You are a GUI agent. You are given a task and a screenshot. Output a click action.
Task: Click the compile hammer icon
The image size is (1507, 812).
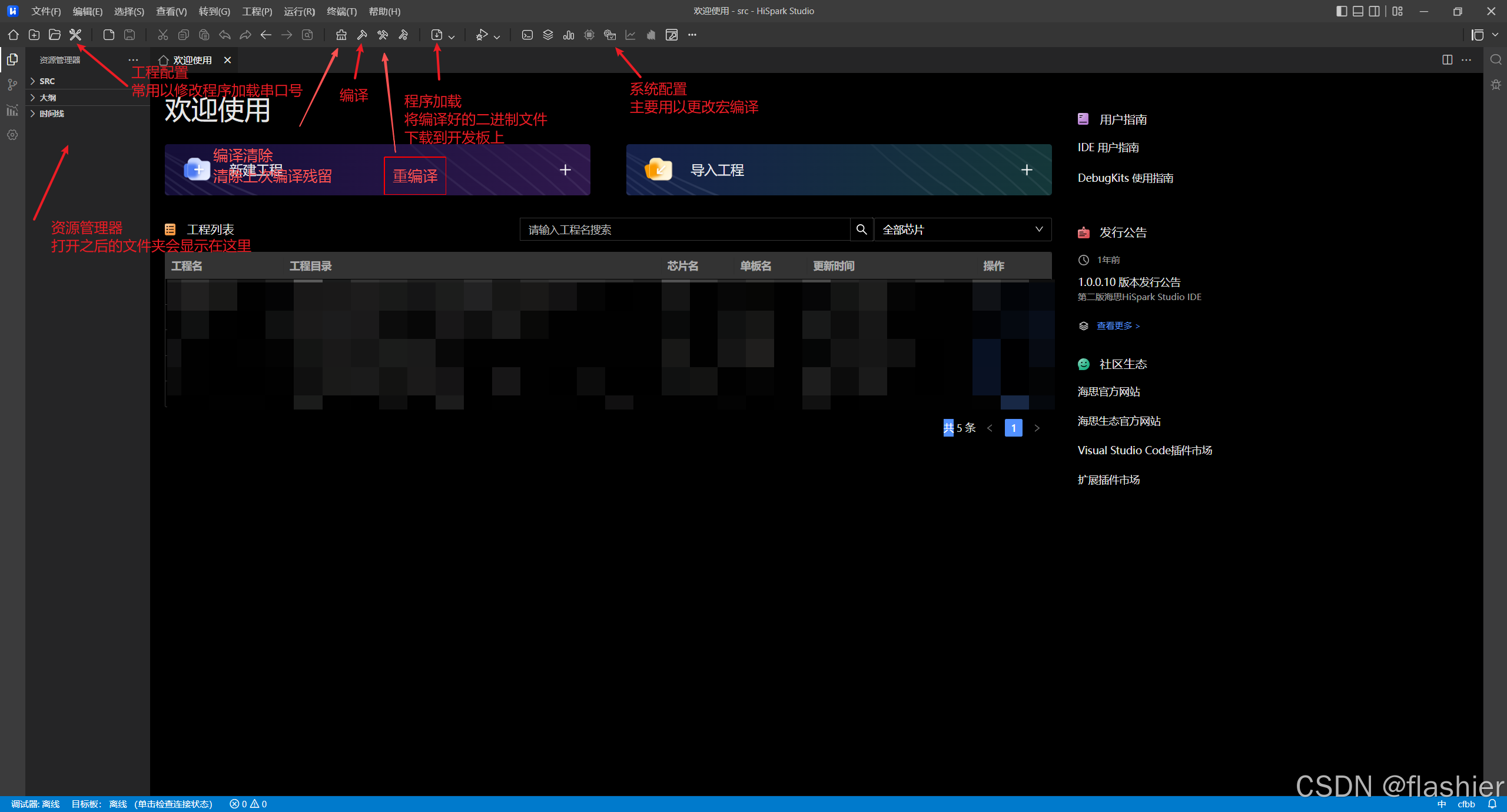[x=362, y=35]
